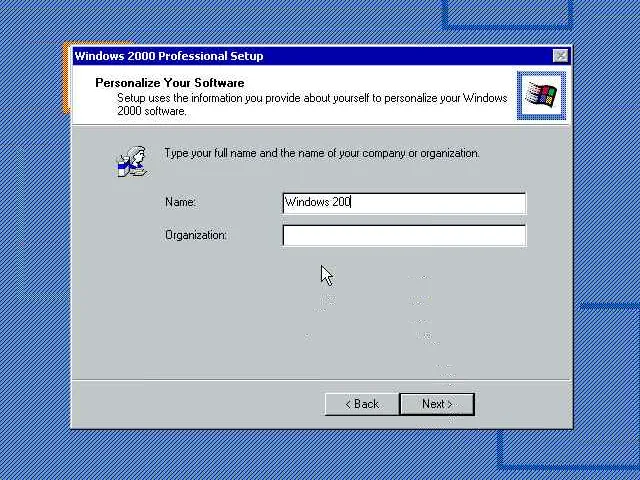Click the Windows flag logo in the header

pyautogui.click(x=541, y=95)
